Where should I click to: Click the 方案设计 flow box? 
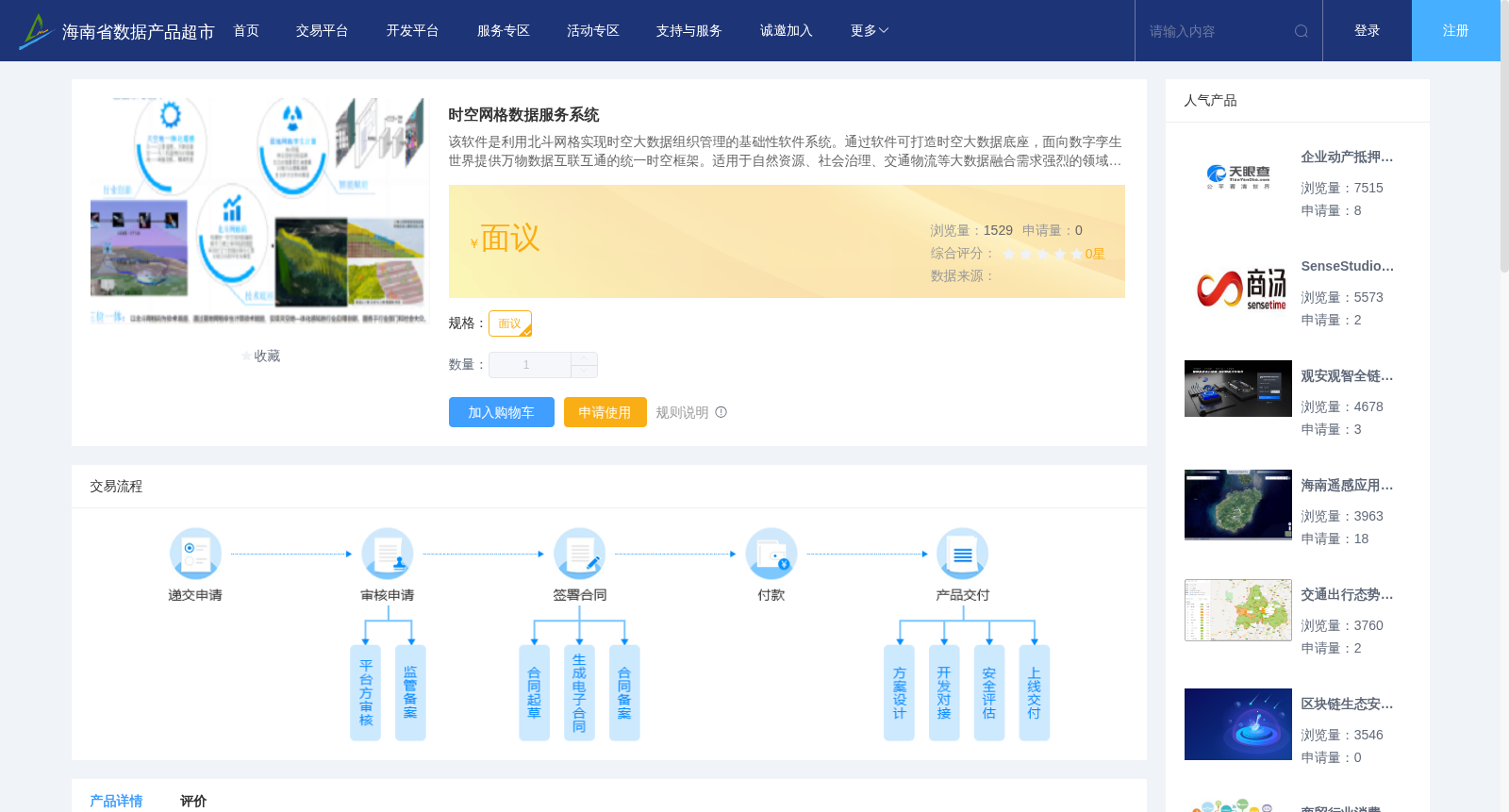point(899,693)
